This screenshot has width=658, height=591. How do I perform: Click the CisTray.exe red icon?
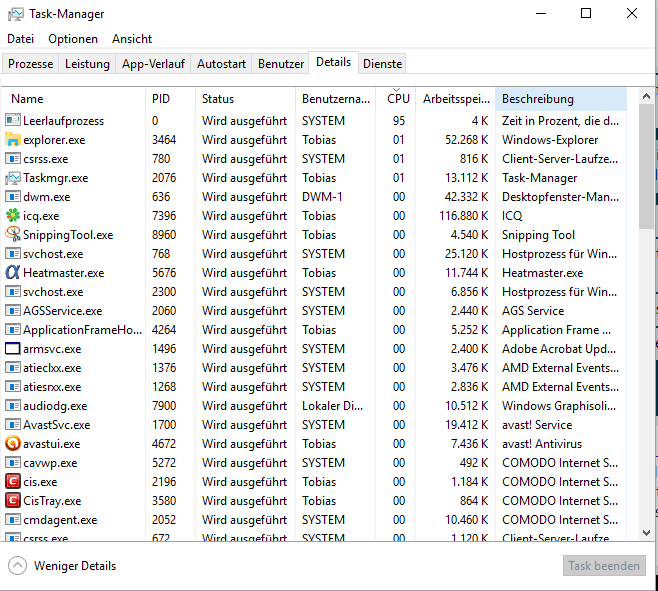point(13,500)
